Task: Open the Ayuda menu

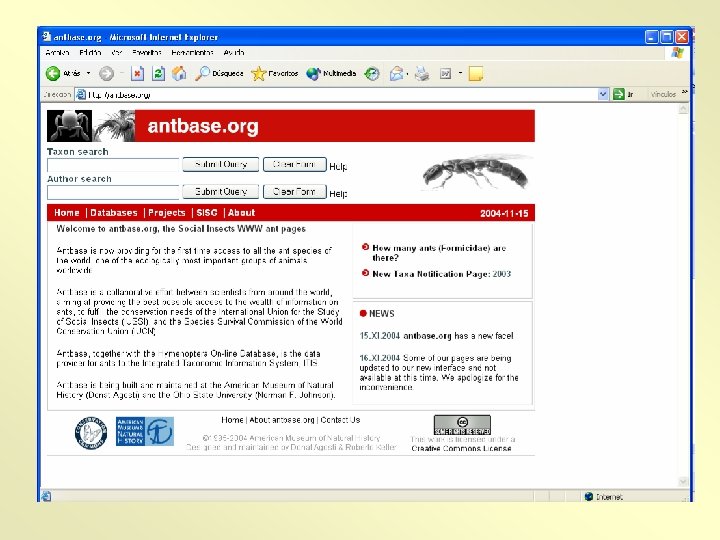Action: point(234,53)
